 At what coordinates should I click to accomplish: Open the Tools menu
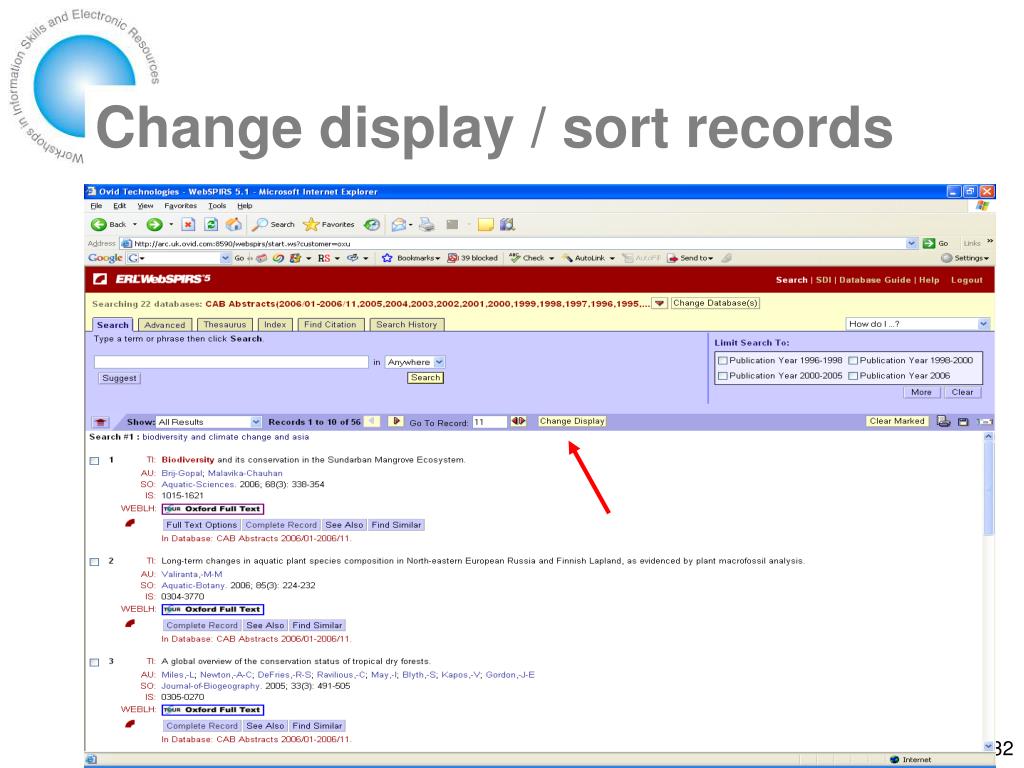(x=217, y=206)
